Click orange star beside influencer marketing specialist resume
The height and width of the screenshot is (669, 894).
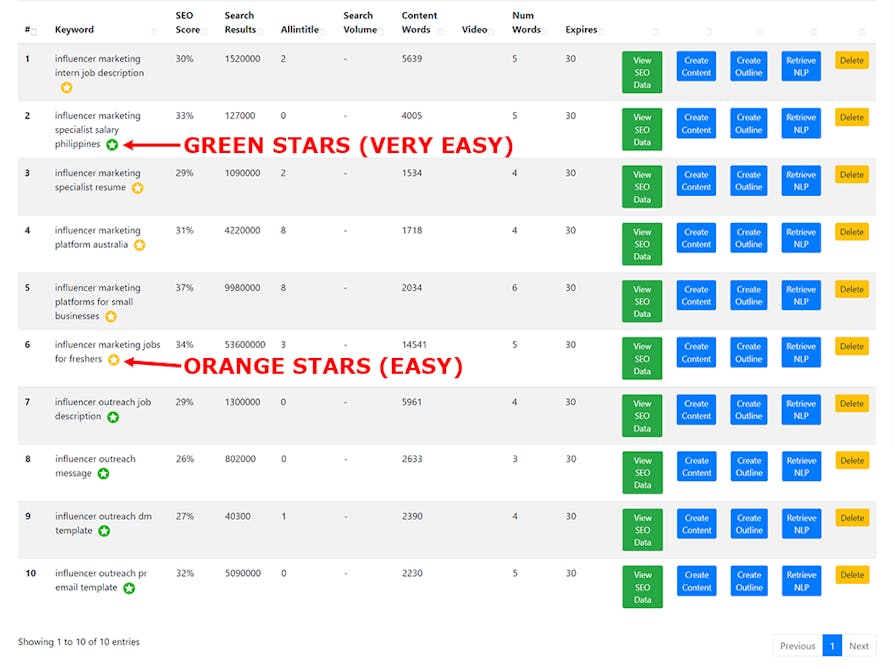tap(137, 188)
